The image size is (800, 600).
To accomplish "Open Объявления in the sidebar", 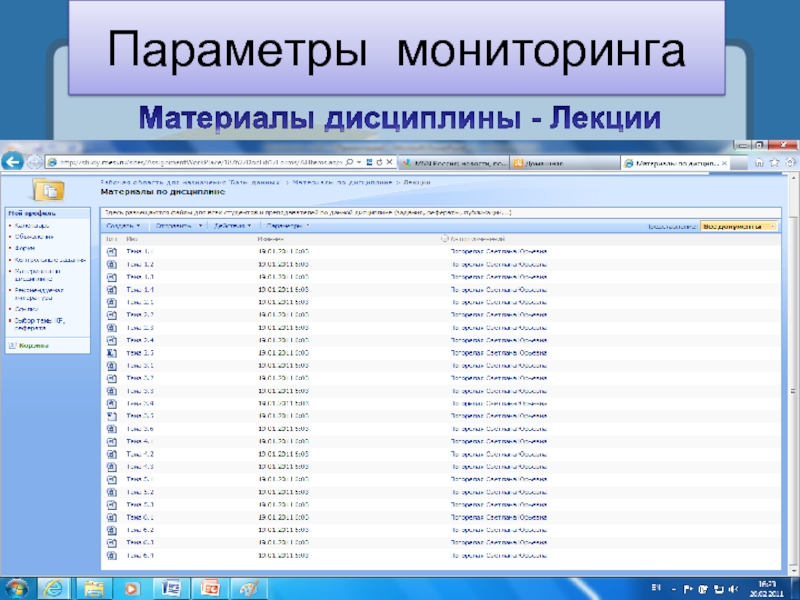I will [34, 237].
